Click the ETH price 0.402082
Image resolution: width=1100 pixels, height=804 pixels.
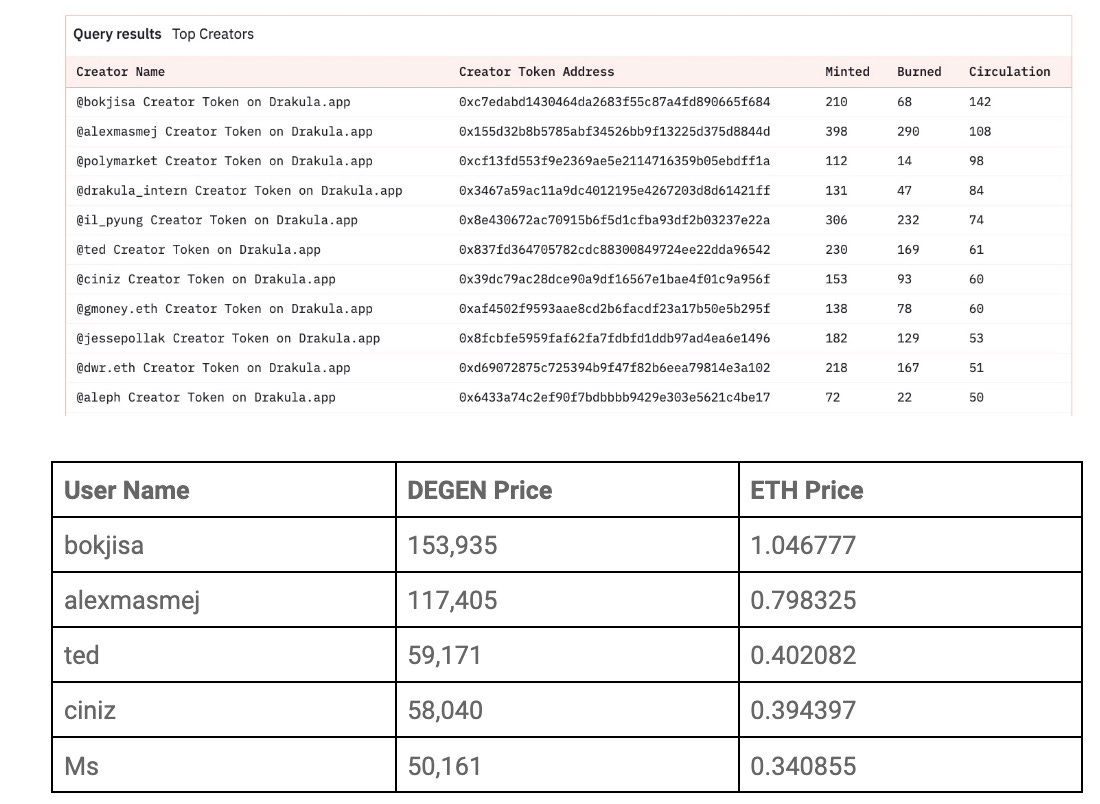pos(803,655)
